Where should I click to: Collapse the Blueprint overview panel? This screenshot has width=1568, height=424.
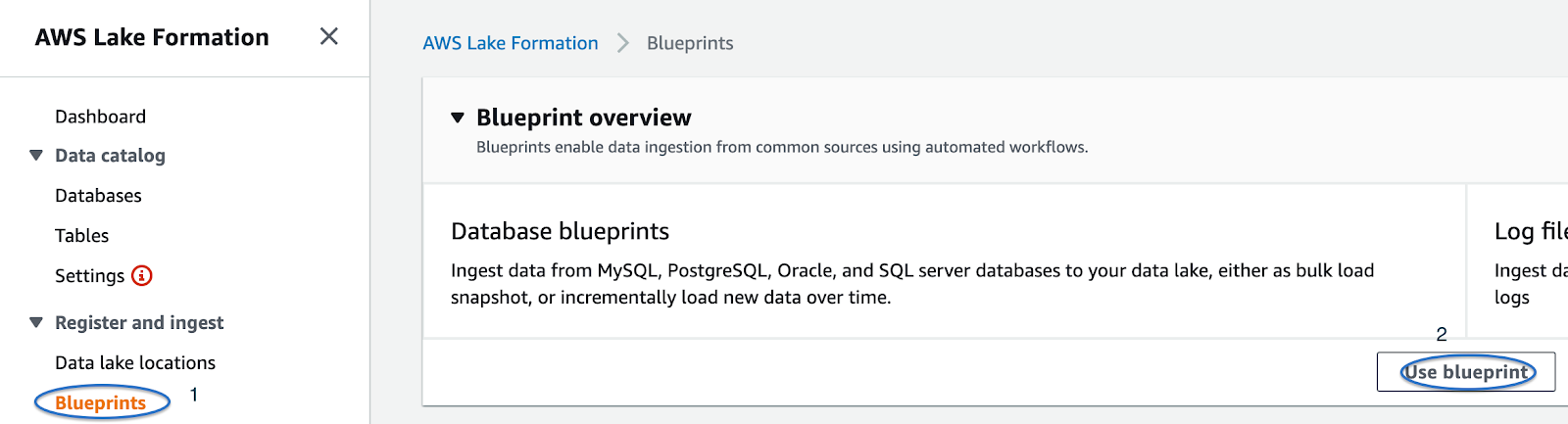click(458, 118)
